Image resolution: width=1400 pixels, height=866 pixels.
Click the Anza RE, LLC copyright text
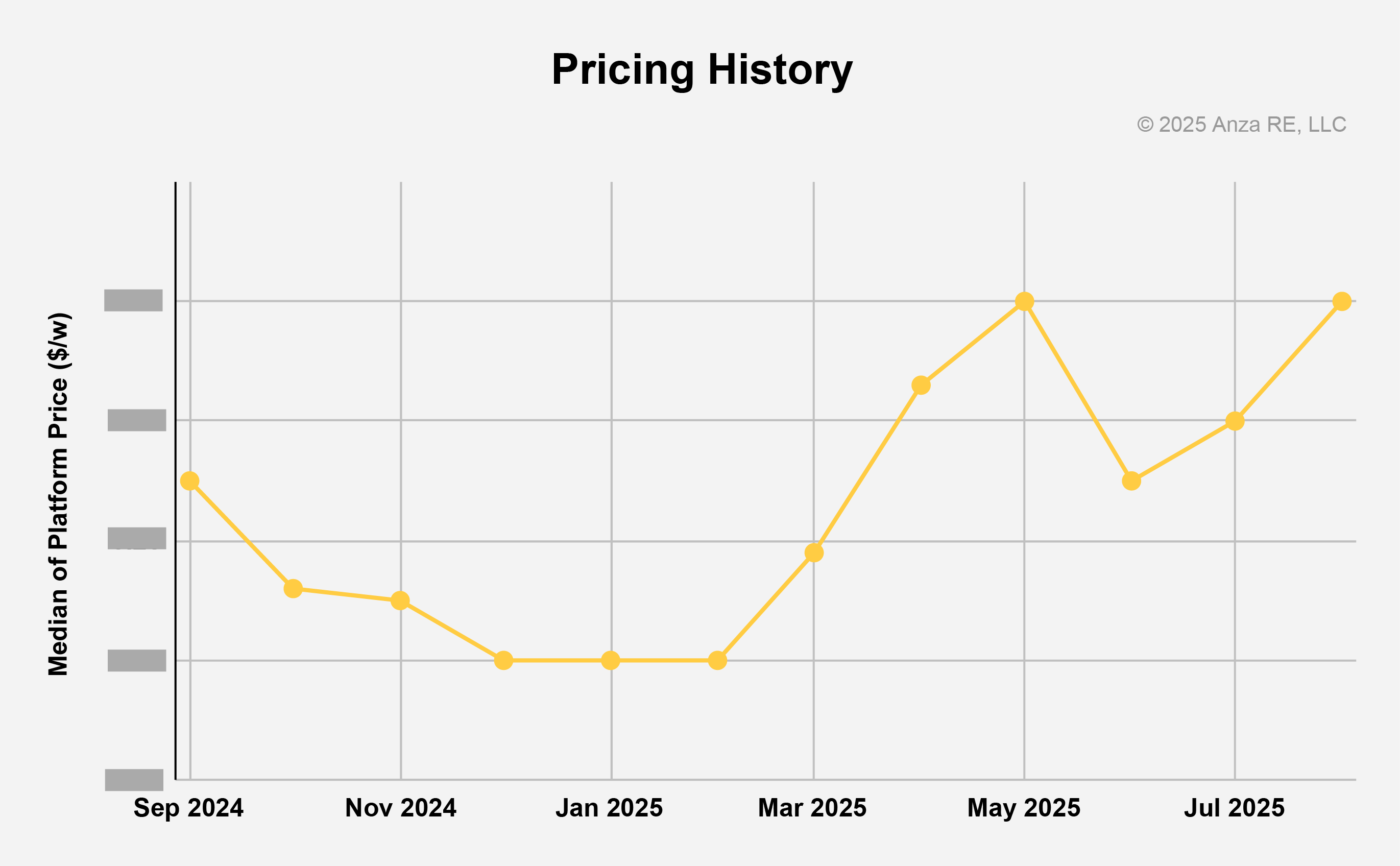tap(1241, 124)
